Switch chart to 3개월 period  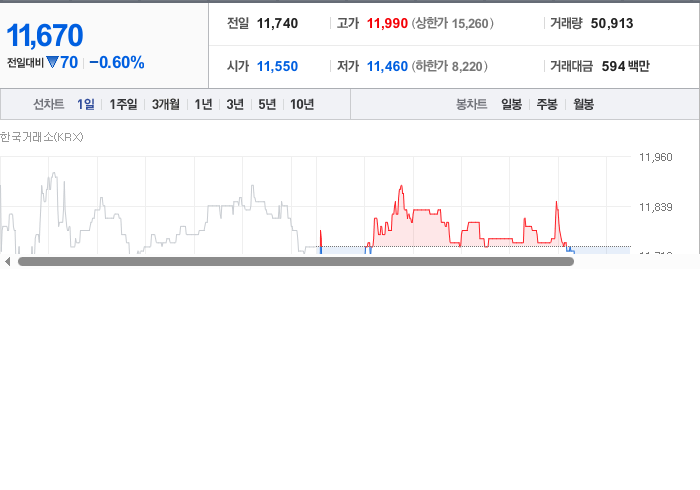[x=166, y=104]
